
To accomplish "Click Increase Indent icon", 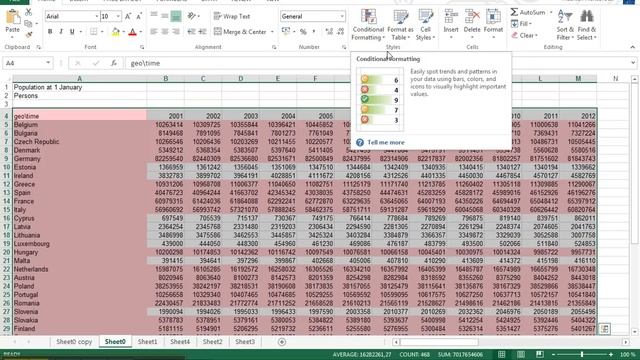I will 202,31.
